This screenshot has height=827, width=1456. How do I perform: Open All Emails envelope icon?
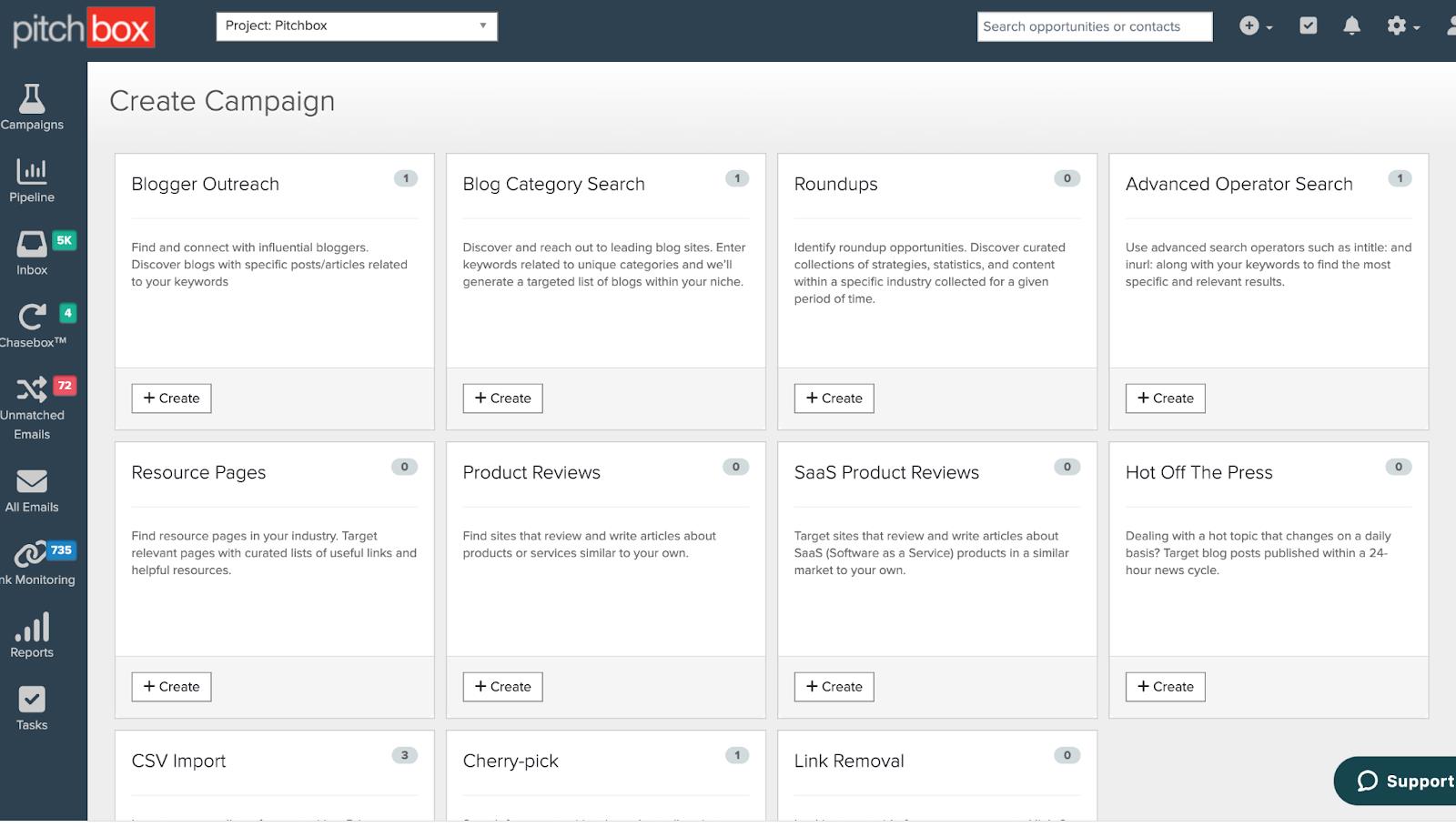(32, 480)
